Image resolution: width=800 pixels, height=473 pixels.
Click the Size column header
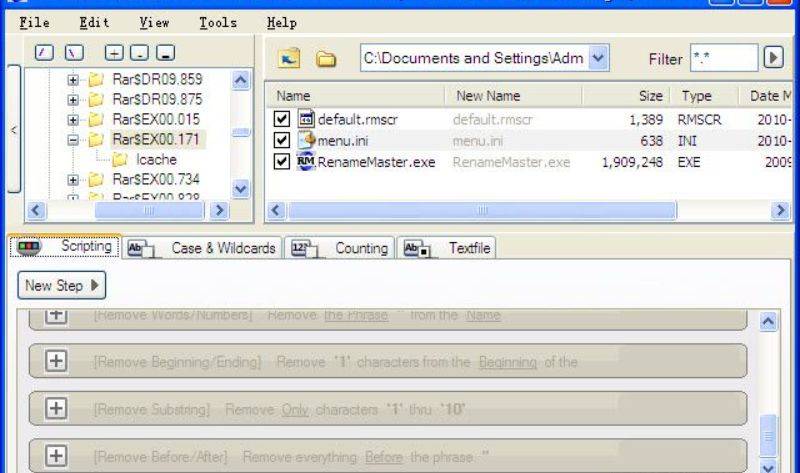point(626,96)
